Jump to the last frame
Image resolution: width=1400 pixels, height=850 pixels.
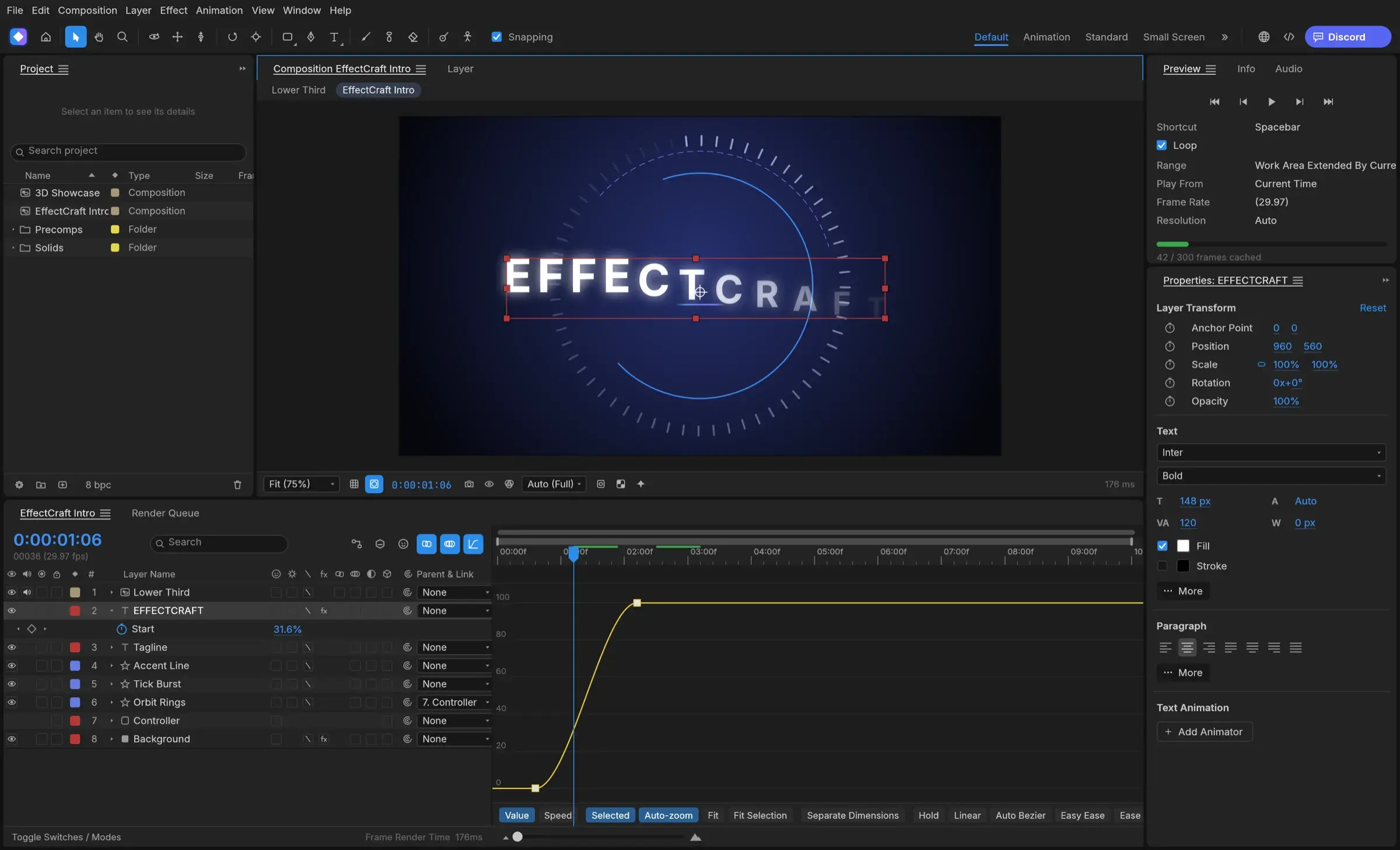(x=1328, y=102)
